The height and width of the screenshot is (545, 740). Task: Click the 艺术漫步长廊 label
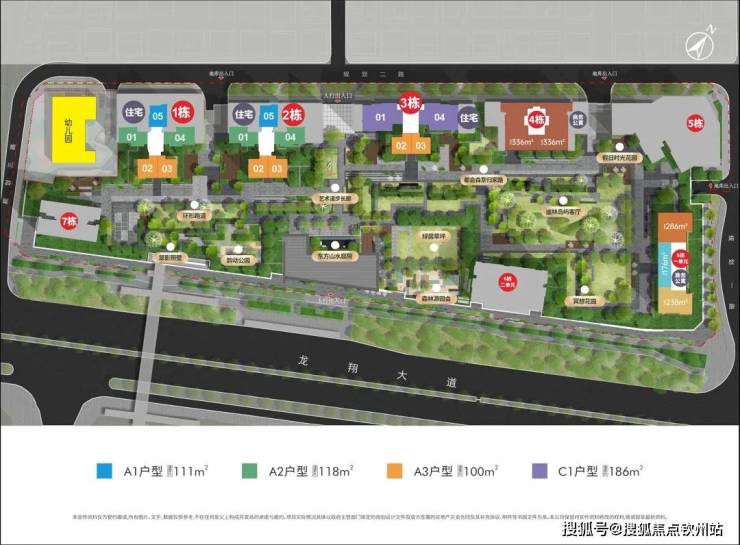pos(335,199)
